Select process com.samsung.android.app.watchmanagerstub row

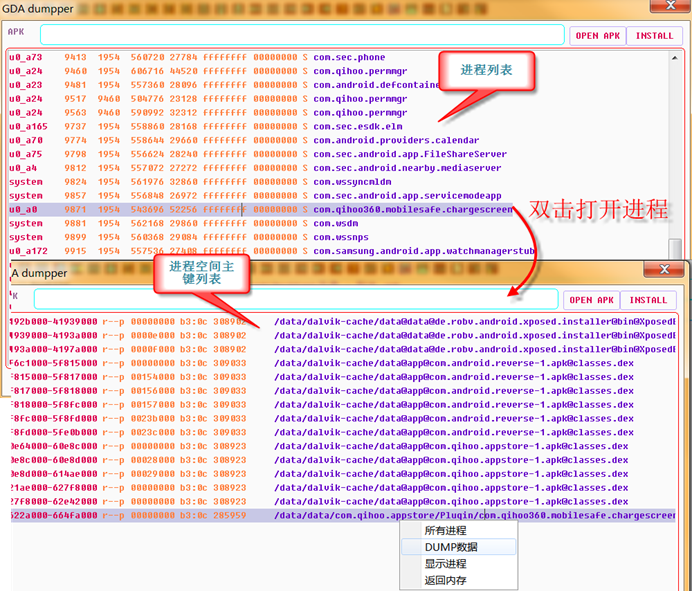pos(338,251)
